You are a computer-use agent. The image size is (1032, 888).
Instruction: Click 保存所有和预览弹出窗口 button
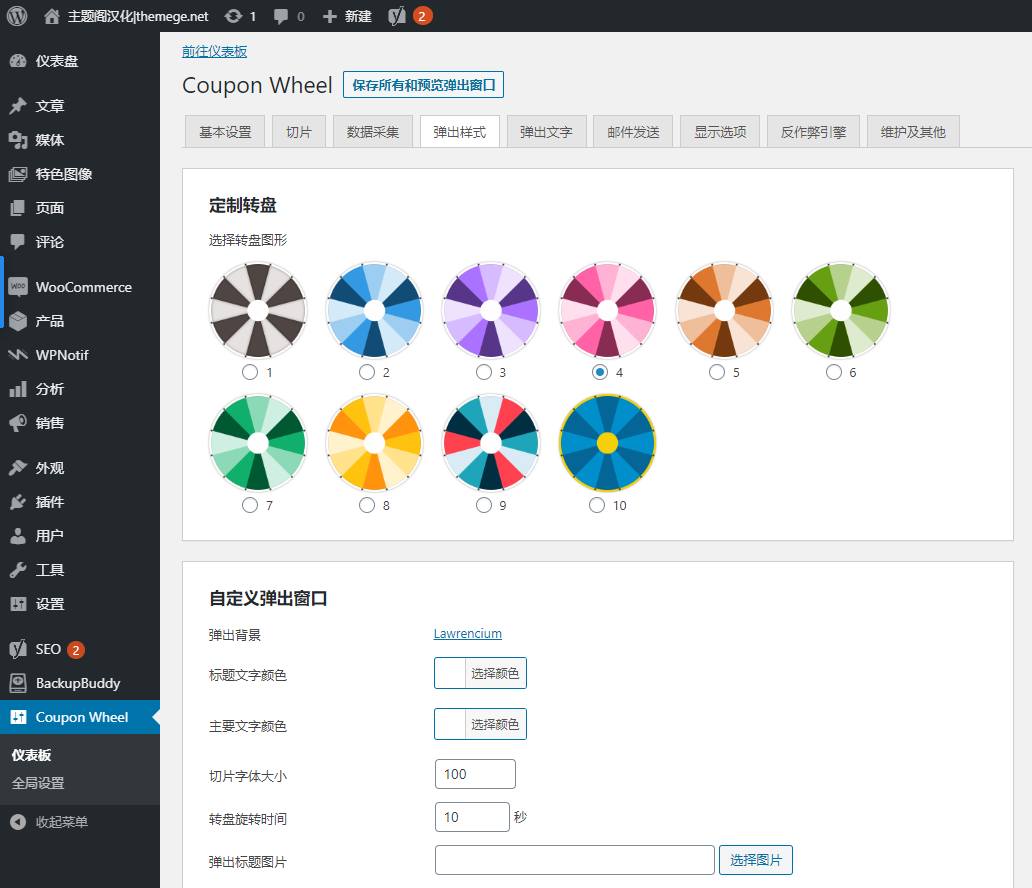423,85
